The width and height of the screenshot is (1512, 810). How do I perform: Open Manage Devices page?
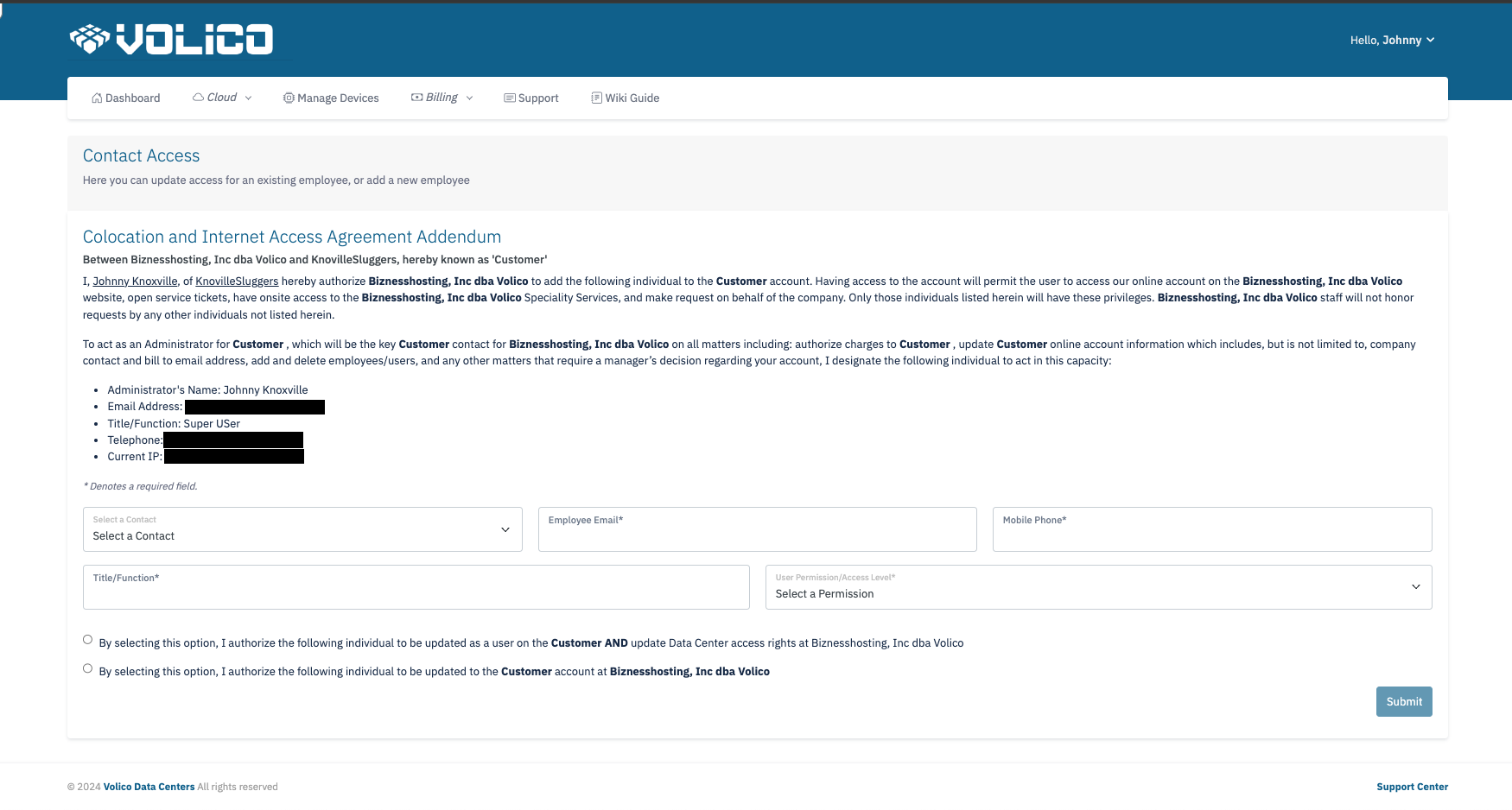click(331, 98)
